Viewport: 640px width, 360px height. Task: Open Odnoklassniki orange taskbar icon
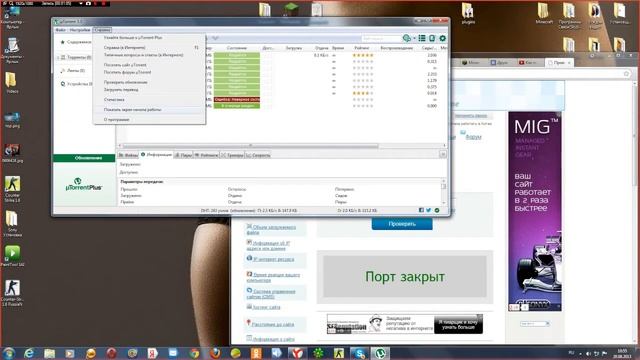point(256,353)
